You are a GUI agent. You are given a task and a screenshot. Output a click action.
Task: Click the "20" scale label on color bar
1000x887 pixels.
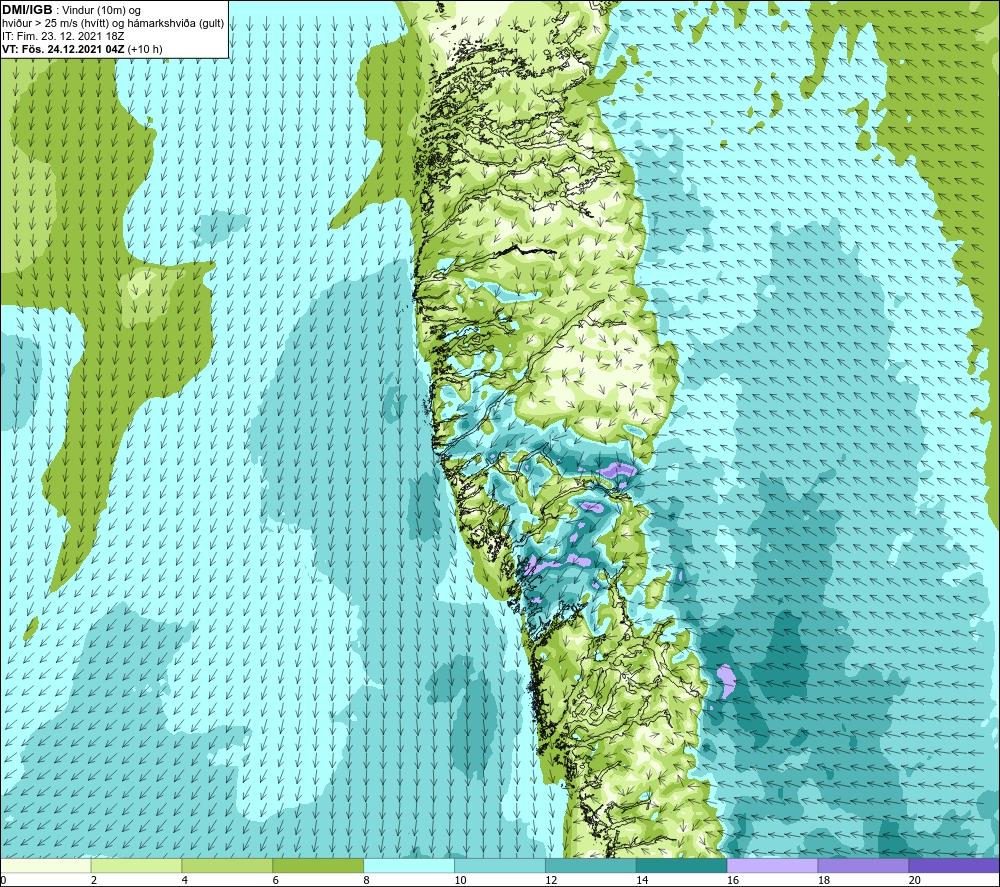pyautogui.click(x=914, y=880)
